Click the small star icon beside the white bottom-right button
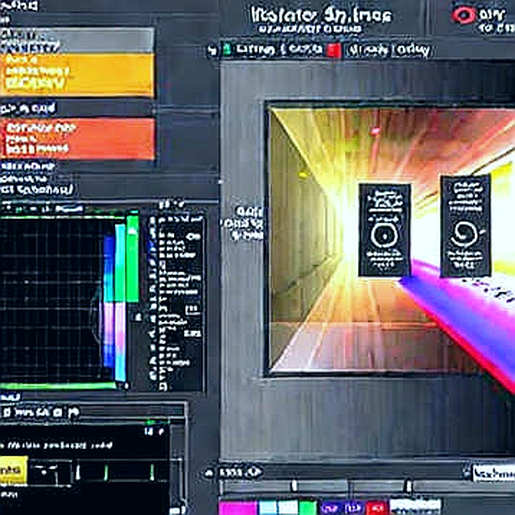This screenshot has height=515, width=515. coord(467,472)
